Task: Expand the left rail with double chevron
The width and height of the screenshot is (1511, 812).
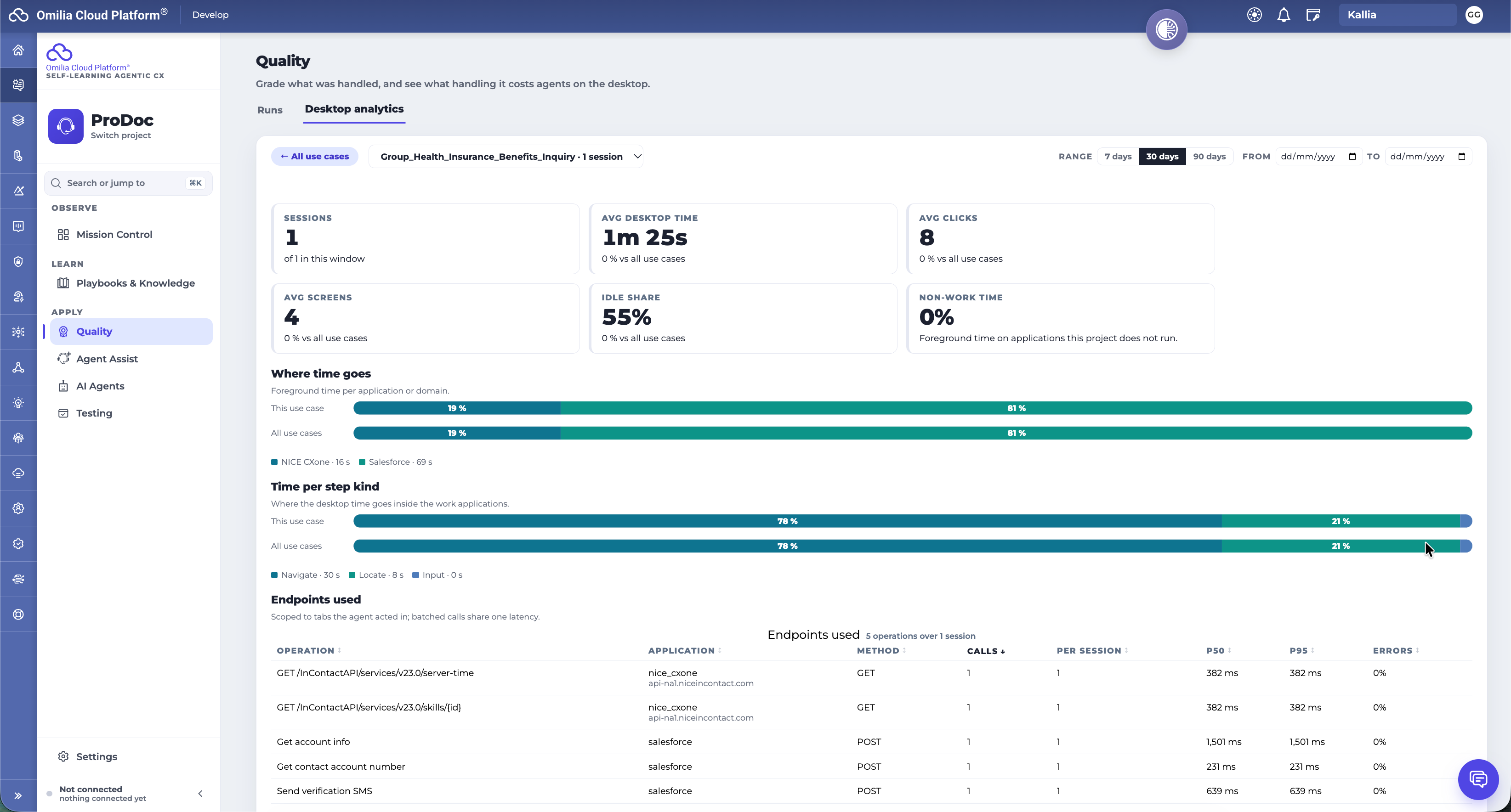Action: click(18, 795)
